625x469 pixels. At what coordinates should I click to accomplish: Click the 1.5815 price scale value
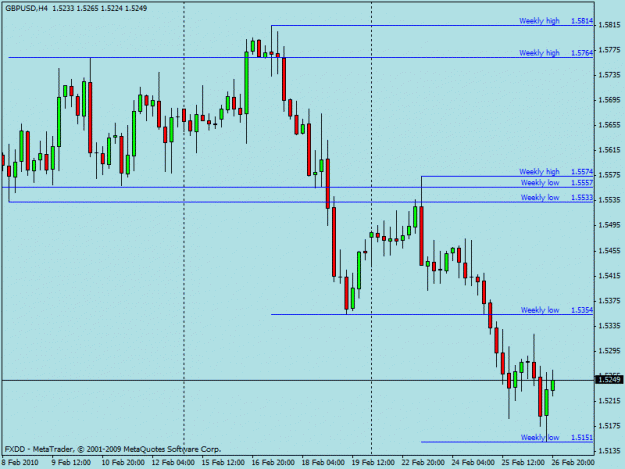coord(609,25)
